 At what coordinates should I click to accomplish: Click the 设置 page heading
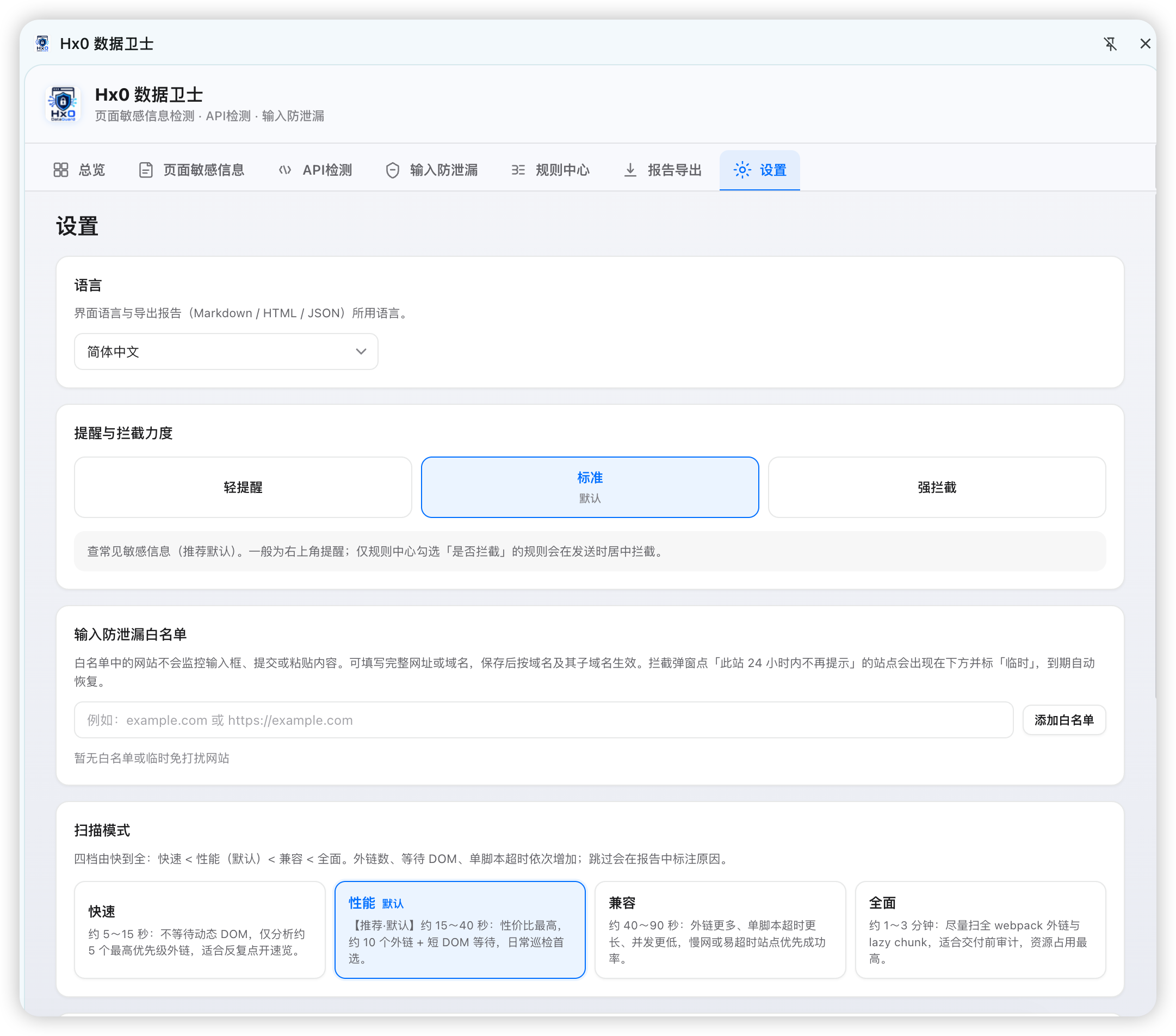(x=77, y=226)
